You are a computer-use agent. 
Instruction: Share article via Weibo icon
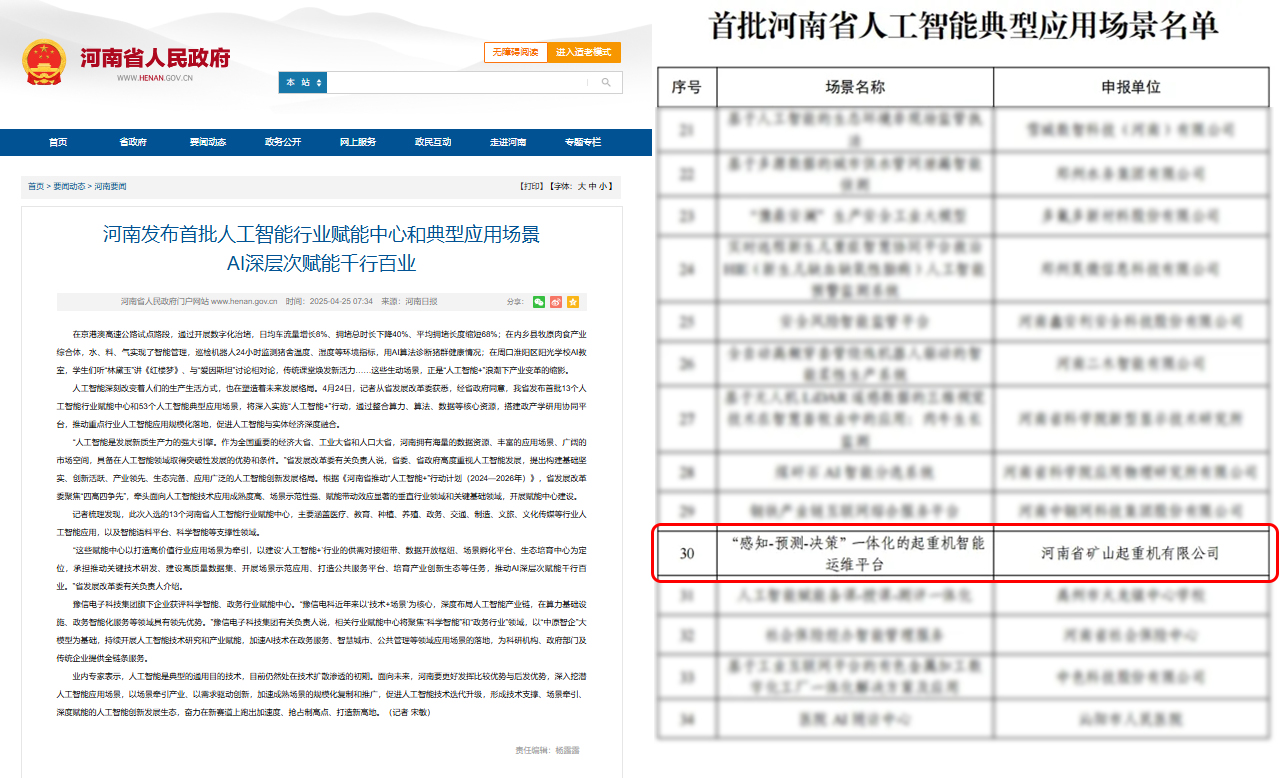click(557, 301)
